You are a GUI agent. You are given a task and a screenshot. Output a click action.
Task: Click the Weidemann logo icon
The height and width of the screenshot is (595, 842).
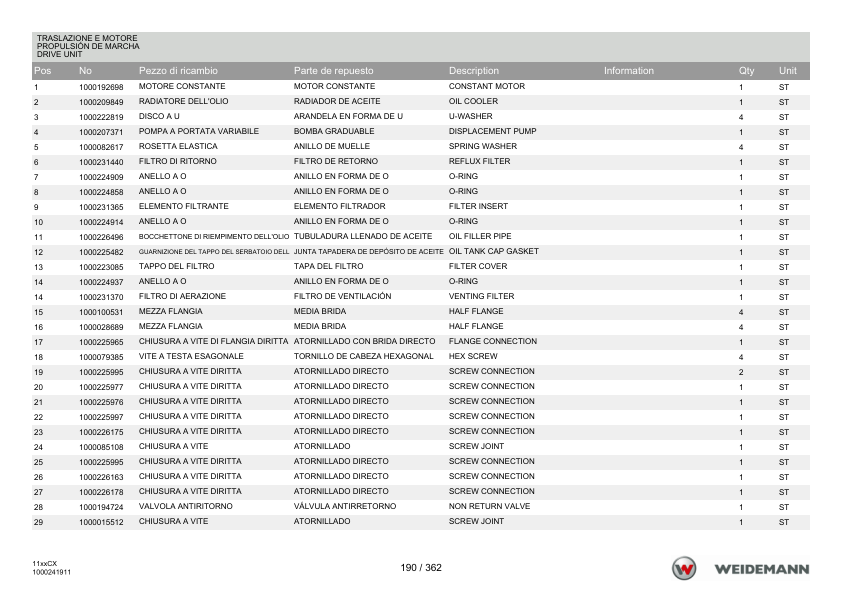click(x=684, y=568)
